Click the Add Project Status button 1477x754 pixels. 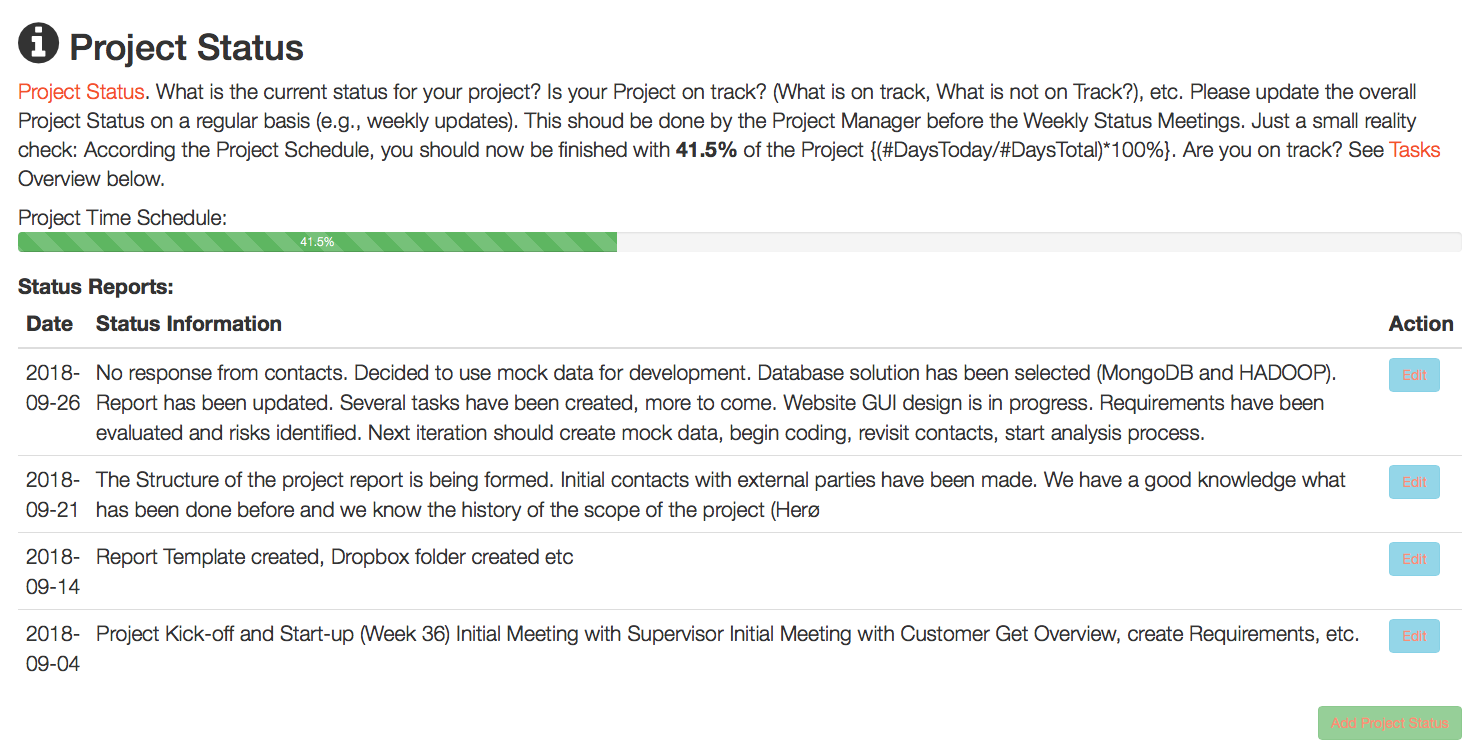[1389, 723]
